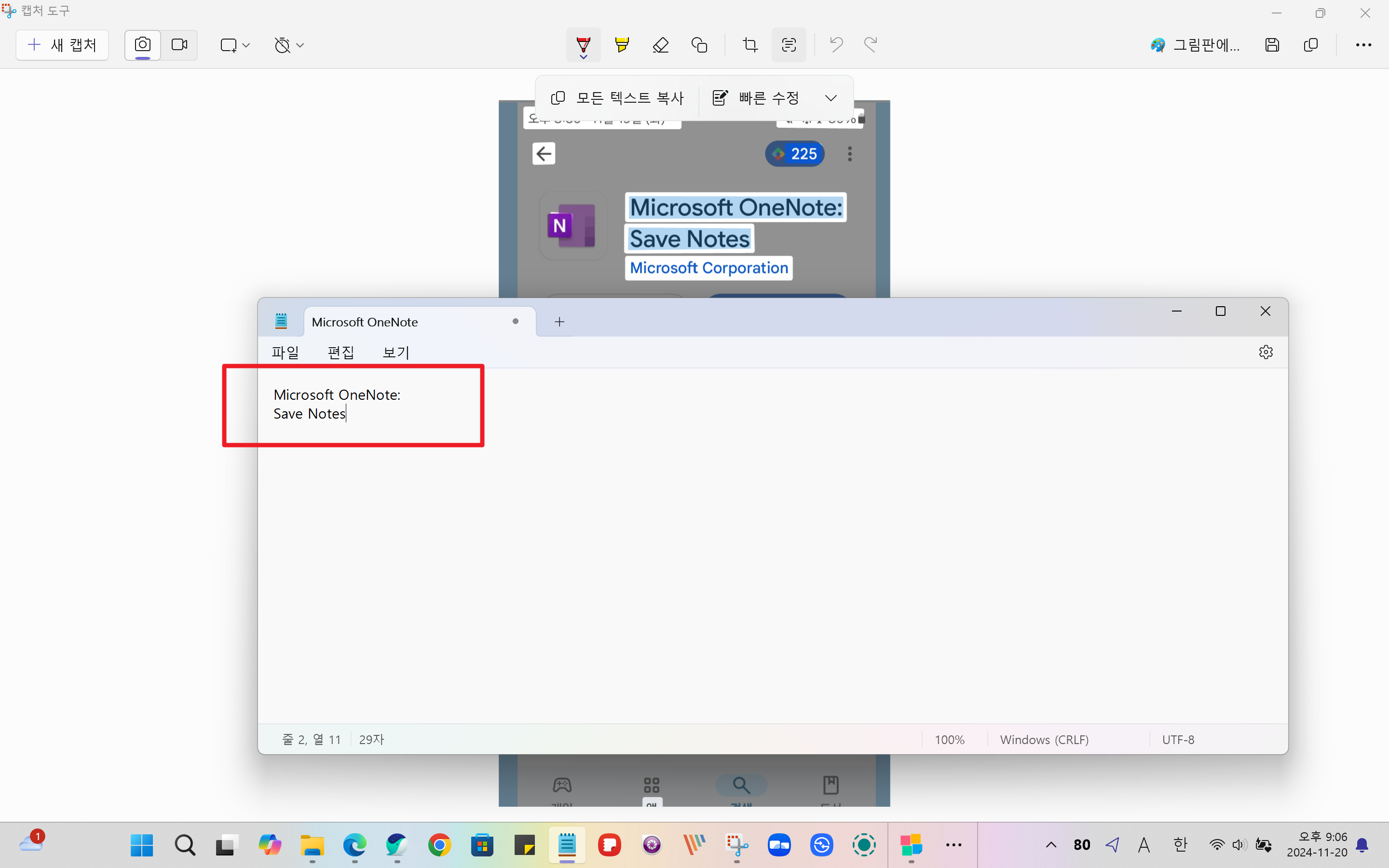The height and width of the screenshot is (868, 1389).
Task: Open the Notepad Edit menu (편집)
Action: [x=341, y=353]
